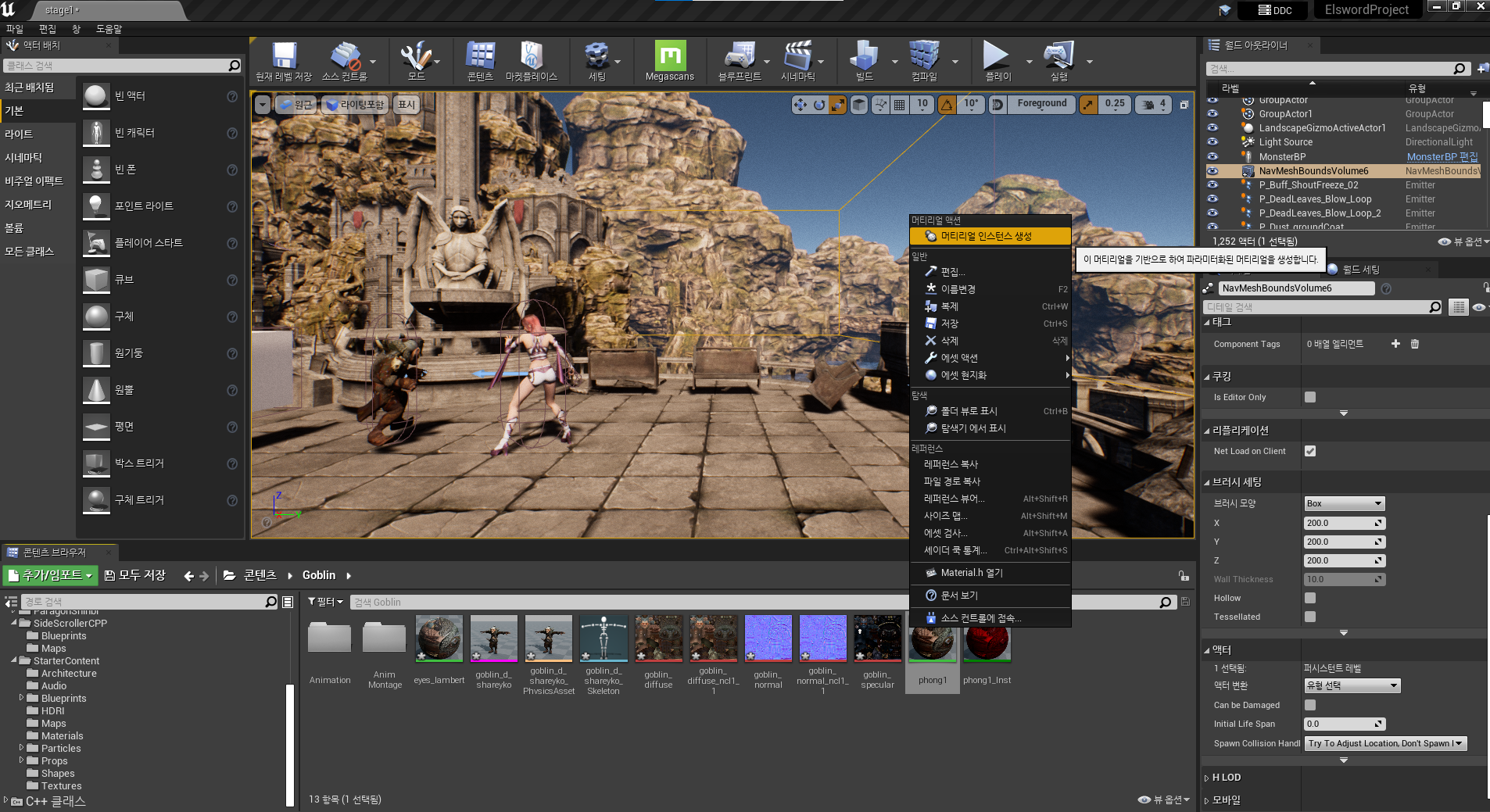Open viewport options dropdown arrow
This screenshot has width=1490, height=812.
point(263,105)
